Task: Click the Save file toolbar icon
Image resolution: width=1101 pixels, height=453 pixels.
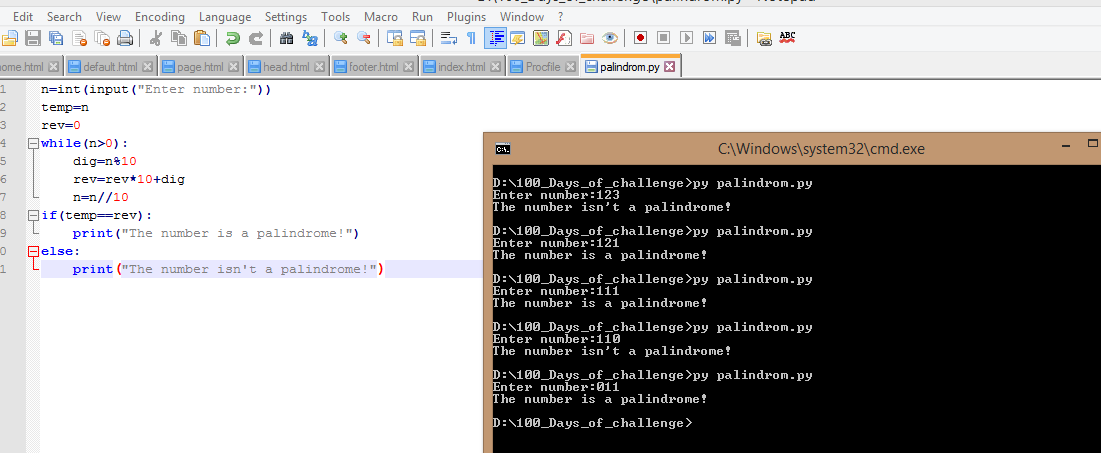Action: click(x=32, y=38)
